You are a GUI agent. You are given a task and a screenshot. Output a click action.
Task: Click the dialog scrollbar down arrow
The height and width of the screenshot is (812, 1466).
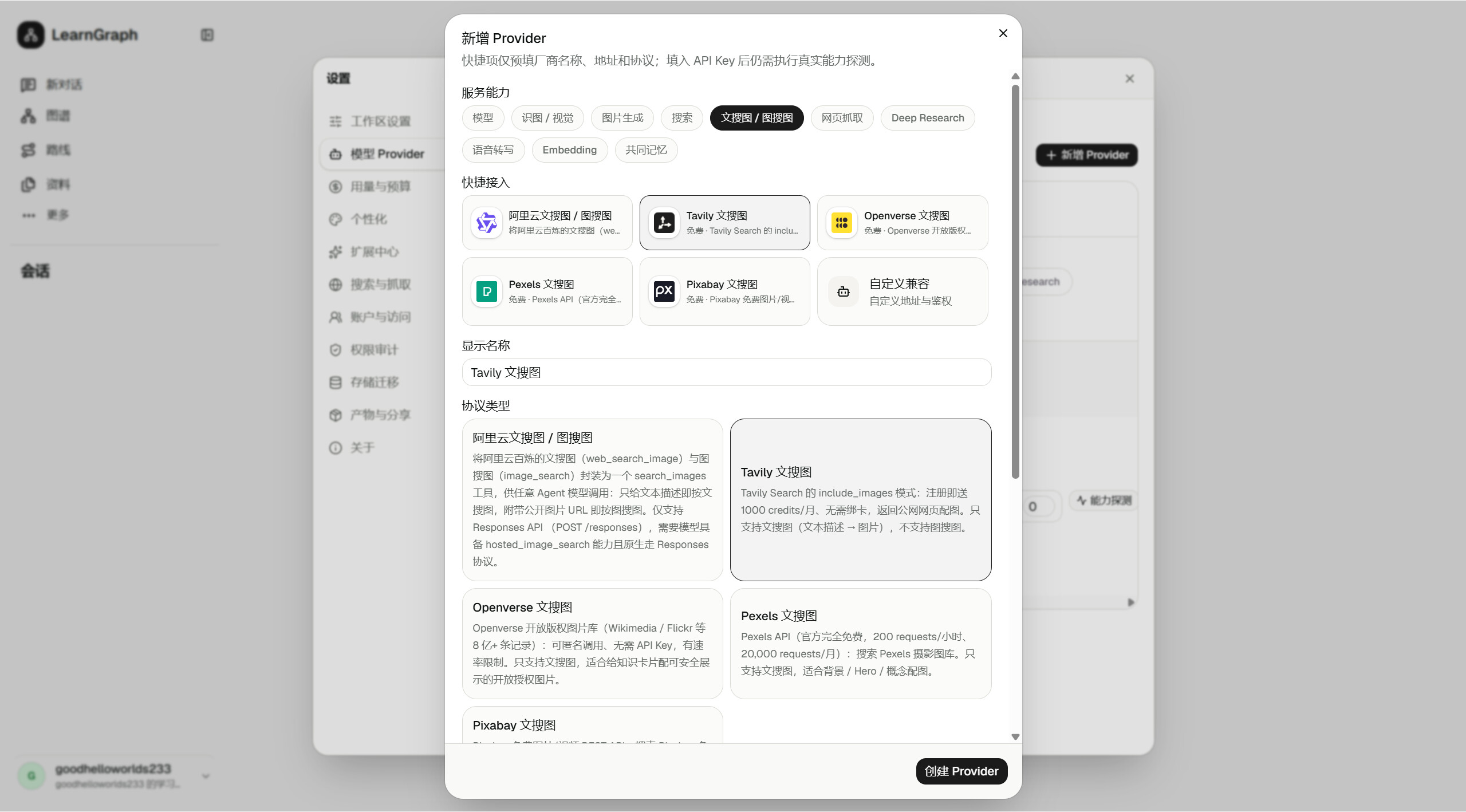pyautogui.click(x=1015, y=737)
